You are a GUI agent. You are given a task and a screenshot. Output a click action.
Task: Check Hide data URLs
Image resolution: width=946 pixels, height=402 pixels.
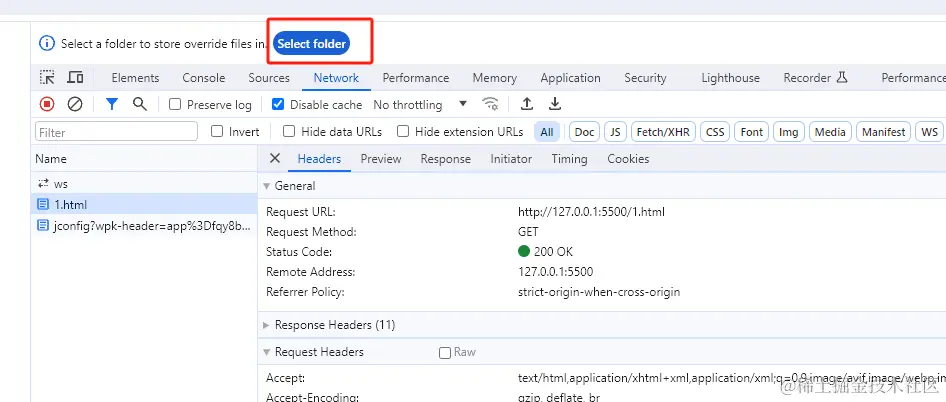pyautogui.click(x=289, y=132)
